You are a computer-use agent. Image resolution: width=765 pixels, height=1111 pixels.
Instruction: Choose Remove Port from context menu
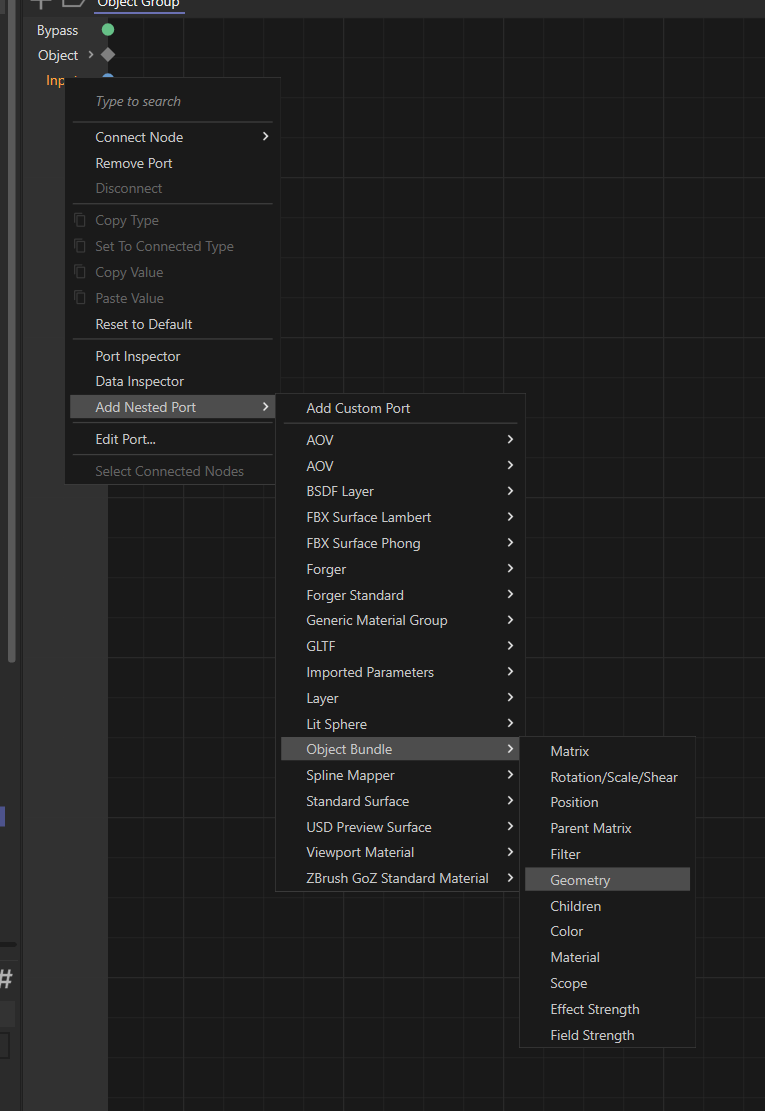pos(134,163)
